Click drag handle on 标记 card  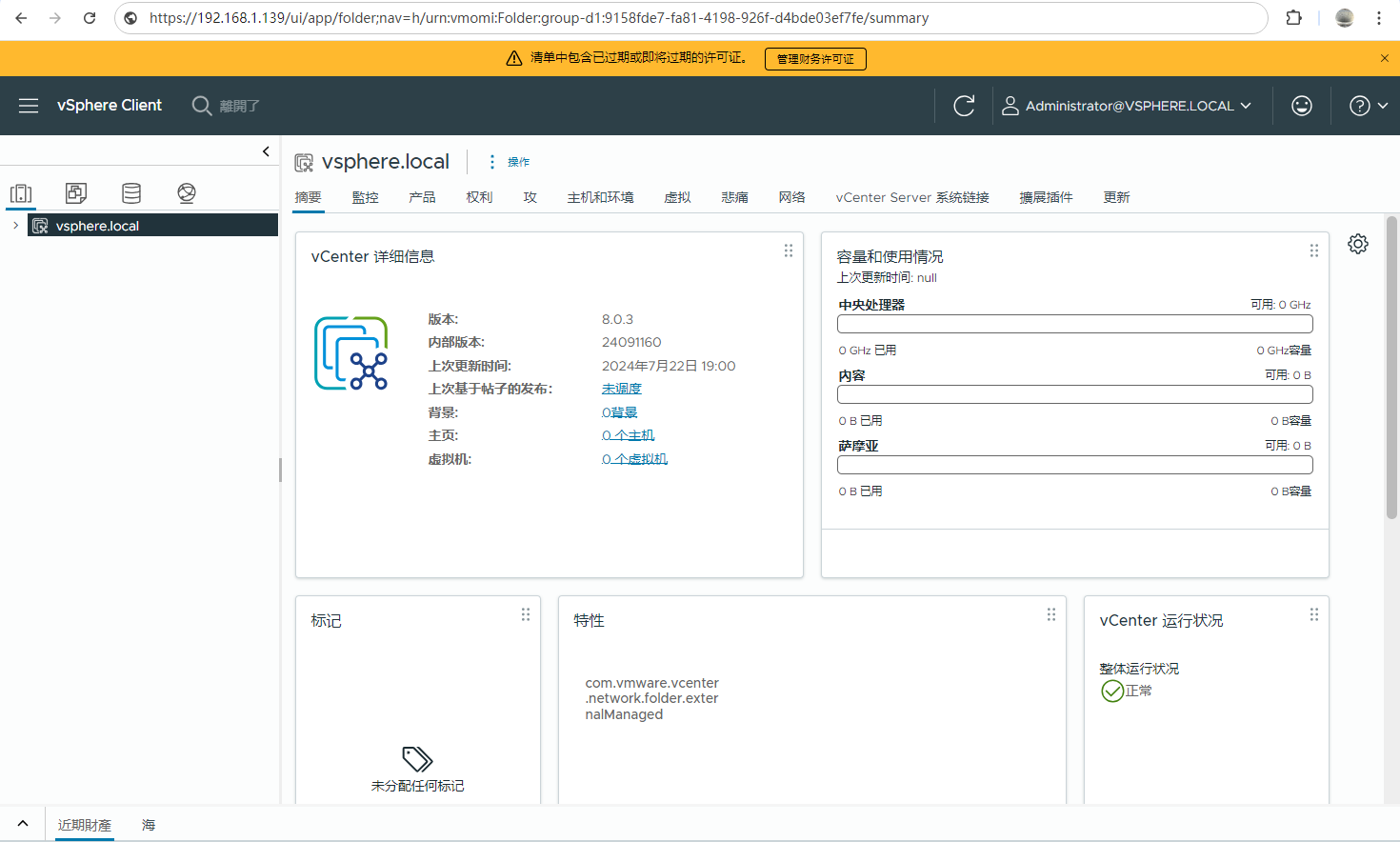[x=526, y=614]
